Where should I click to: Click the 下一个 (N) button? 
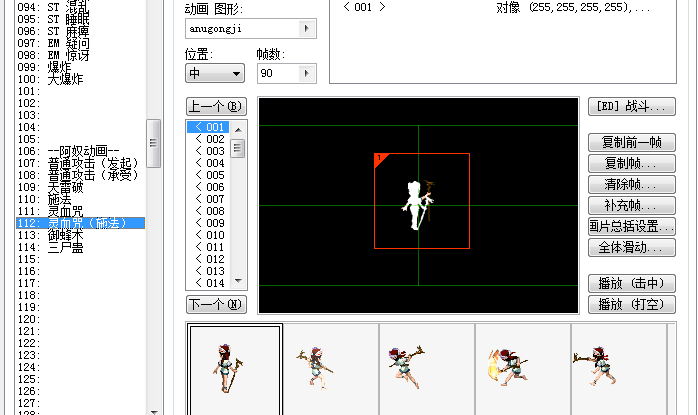coord(216,305)
